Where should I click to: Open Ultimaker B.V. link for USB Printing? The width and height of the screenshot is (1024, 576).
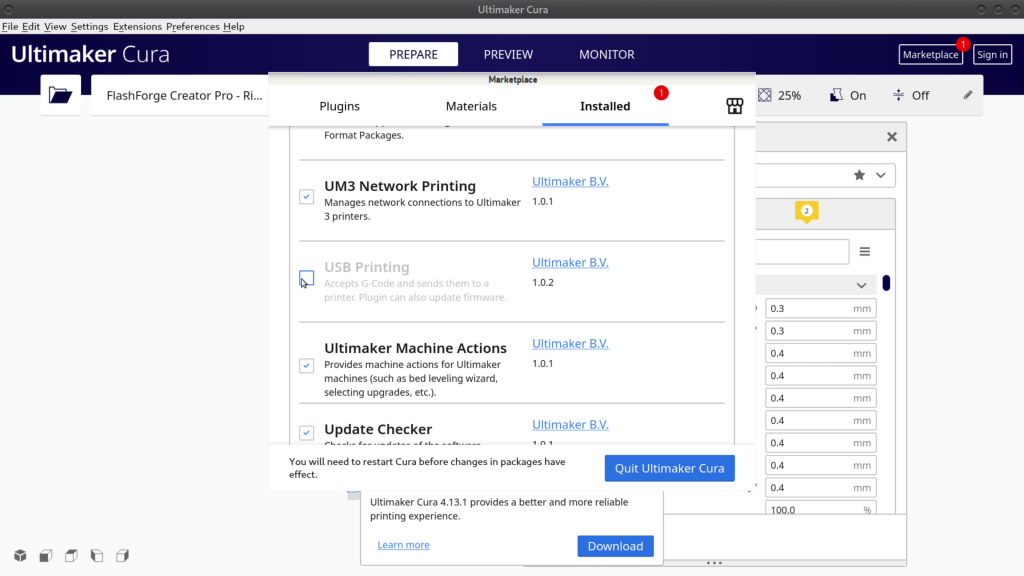coord(570,263)
